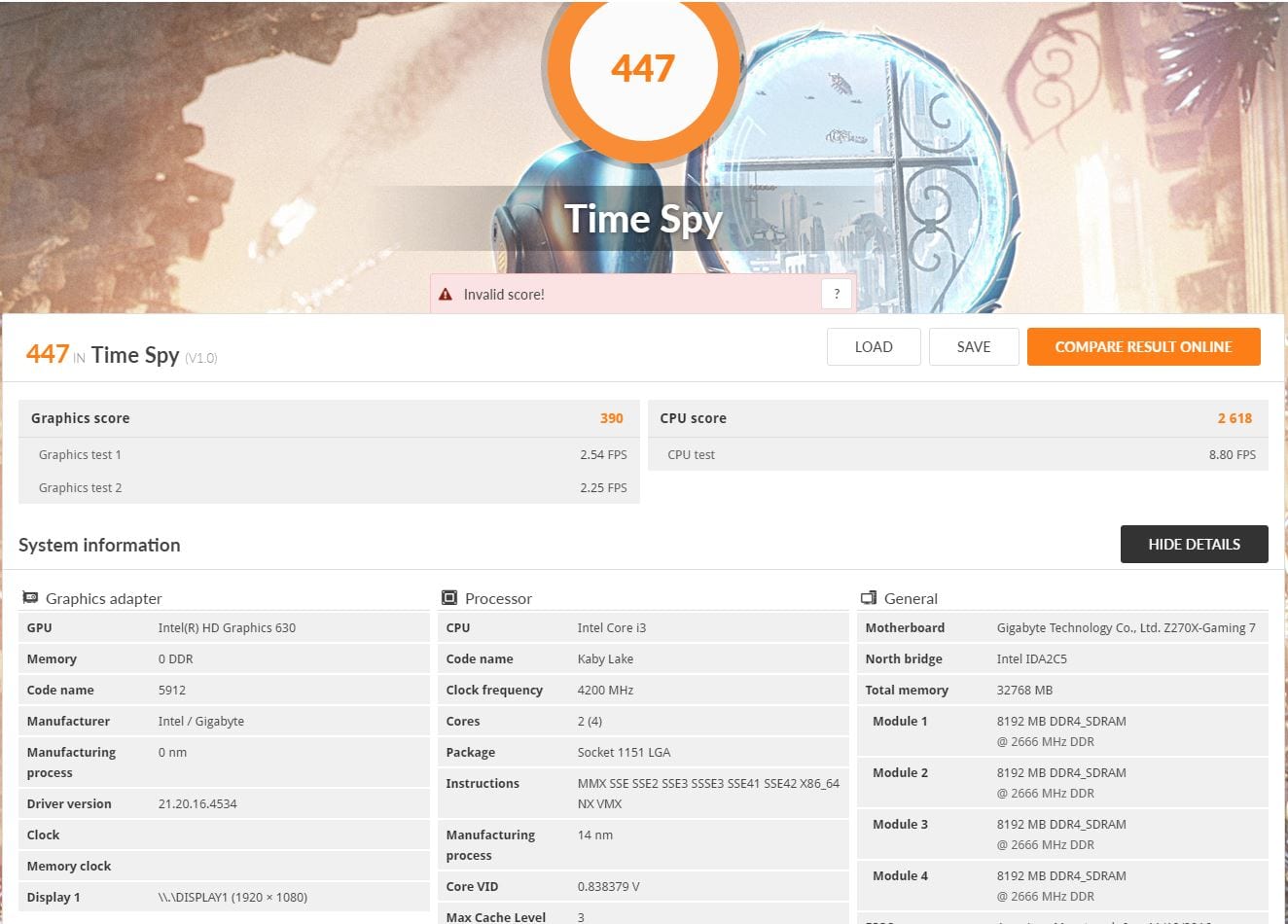The height and width of the screenshot is (924, 1288).
Task: Select Graphics score value 390
Action: (612, 418)
